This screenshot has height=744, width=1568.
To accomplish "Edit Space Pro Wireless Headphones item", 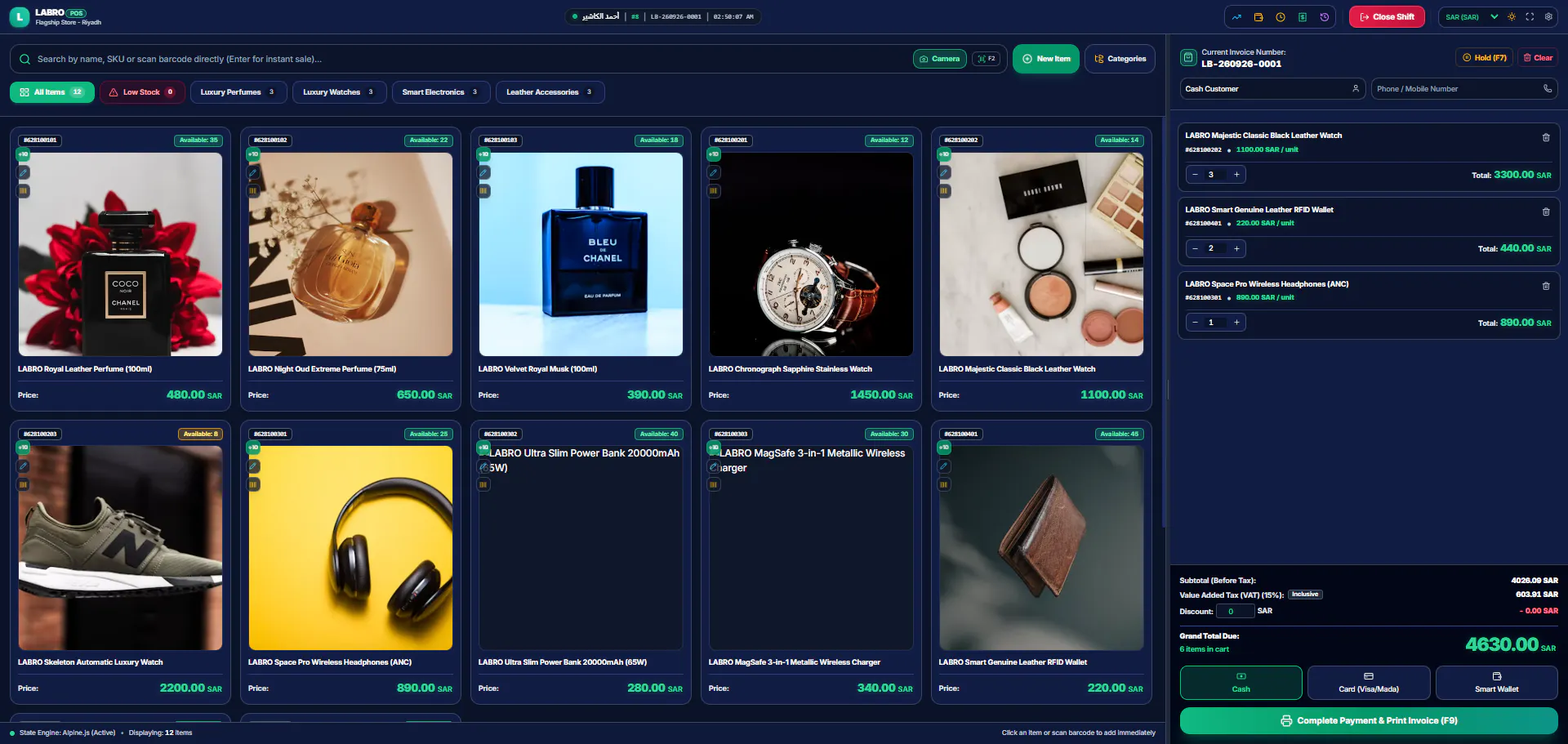I will coord(253,466).
